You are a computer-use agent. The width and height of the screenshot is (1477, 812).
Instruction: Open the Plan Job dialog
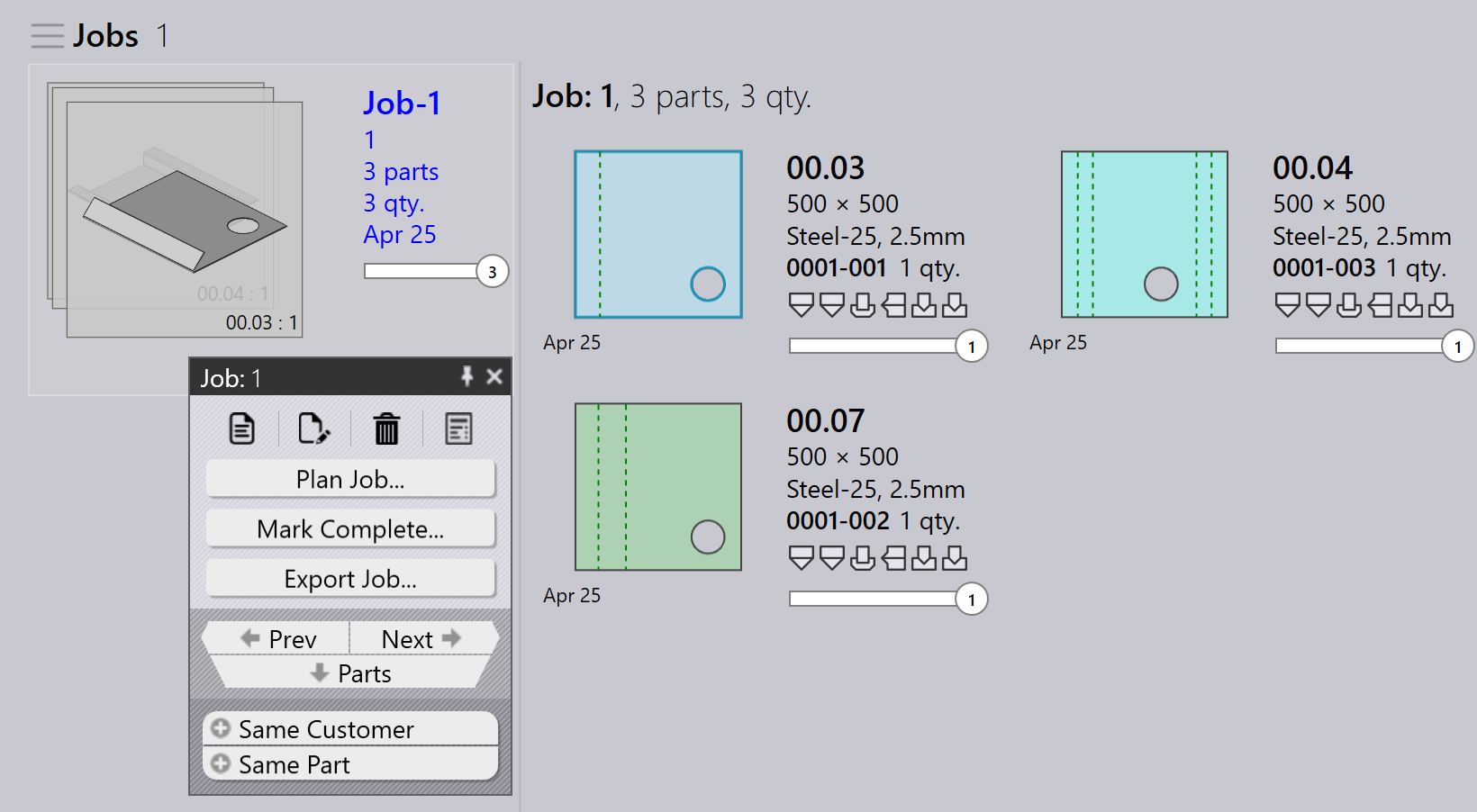pyautogui.click(x=350, y=479)
